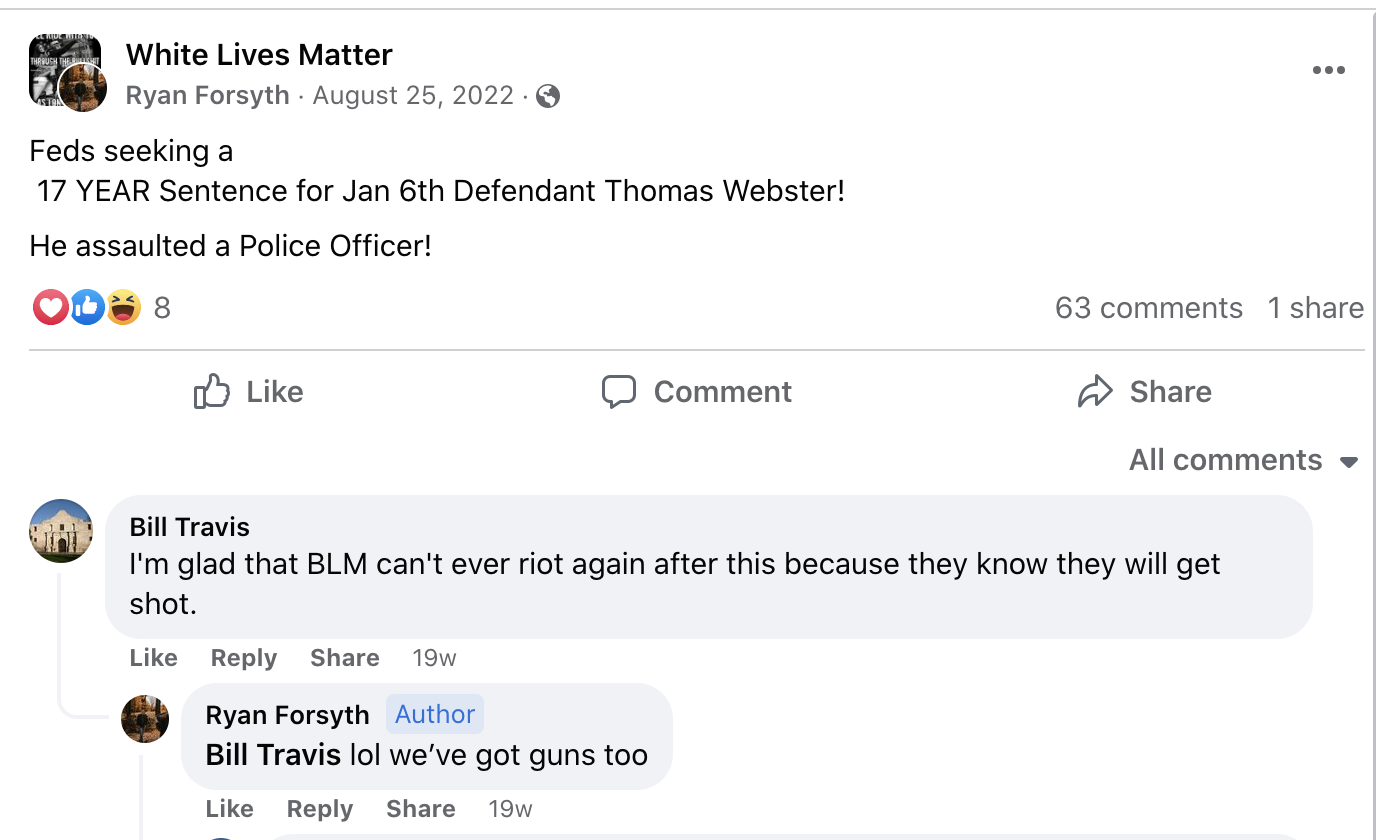This screenshot has height=840, width=1376.
Task: Click the 1 share count
Action: (1315, 308)
